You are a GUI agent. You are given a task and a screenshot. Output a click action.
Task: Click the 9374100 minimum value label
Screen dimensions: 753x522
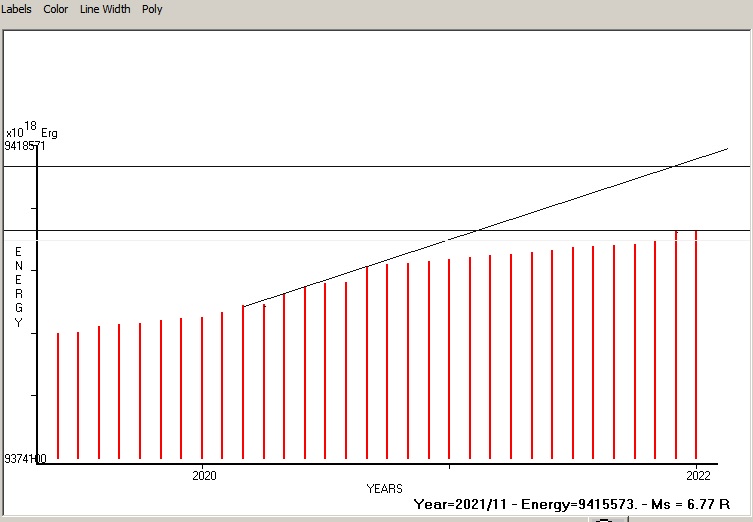click(25, 459)
